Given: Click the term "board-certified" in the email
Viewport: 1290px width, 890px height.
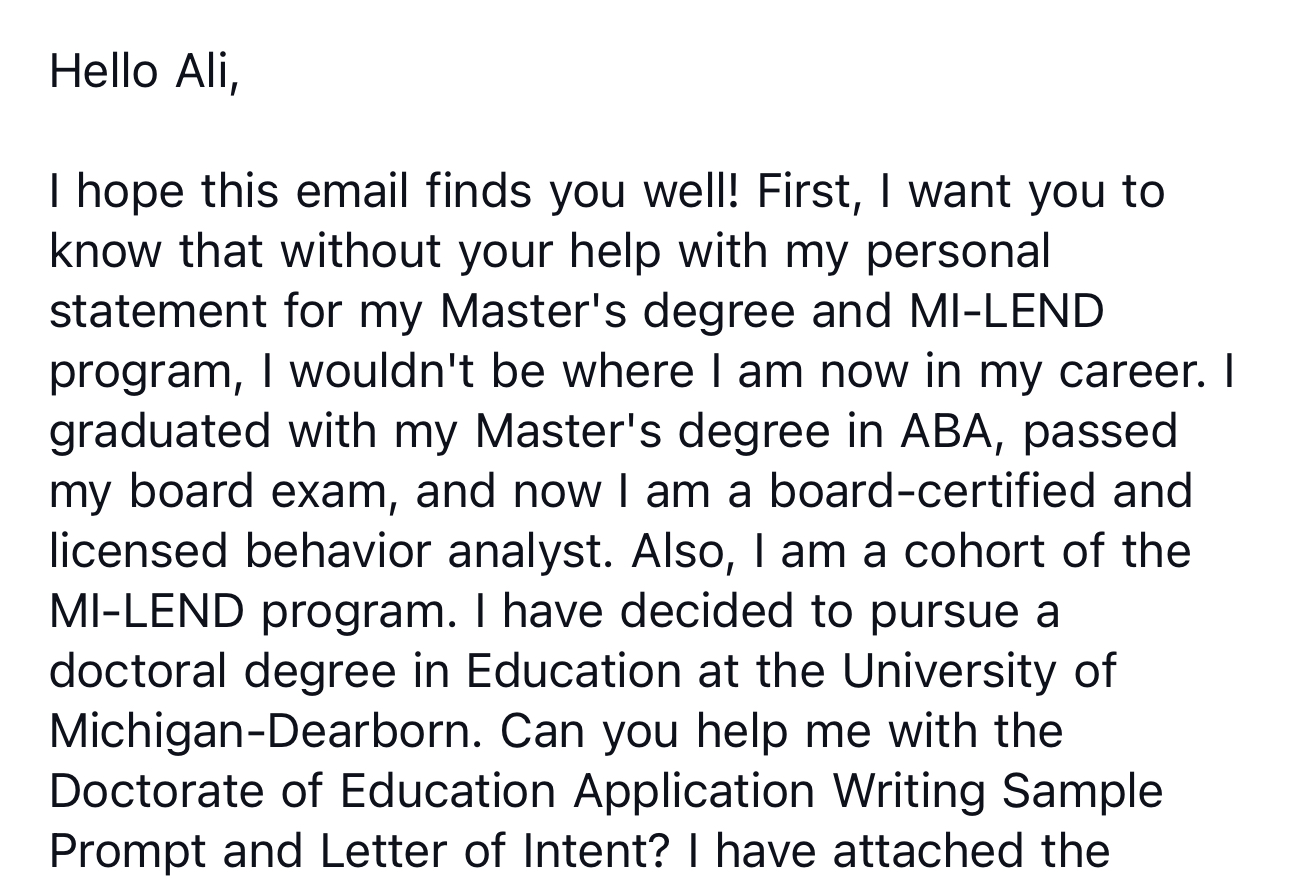Looking at the screenshot, I should pyautogui.click(x=936, y=492).
